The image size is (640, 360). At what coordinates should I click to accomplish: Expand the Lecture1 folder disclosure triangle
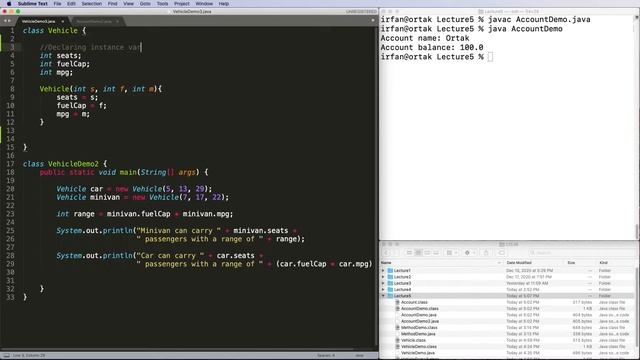pos(383,271)
